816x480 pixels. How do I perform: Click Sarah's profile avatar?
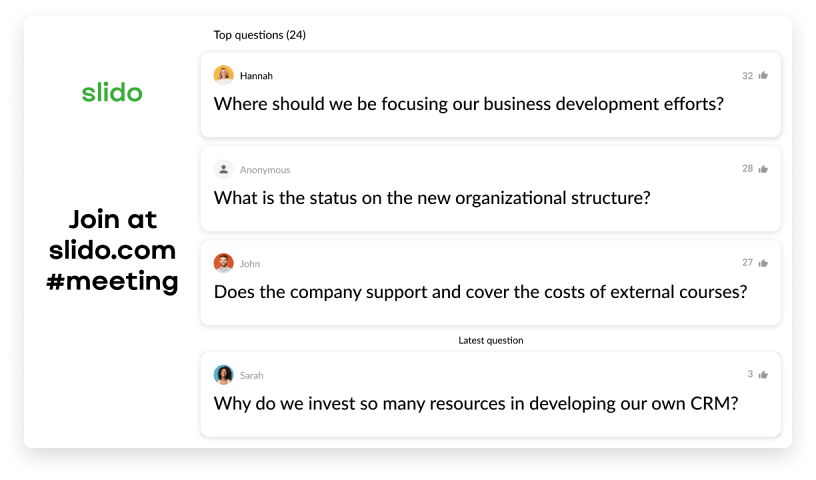224,375
